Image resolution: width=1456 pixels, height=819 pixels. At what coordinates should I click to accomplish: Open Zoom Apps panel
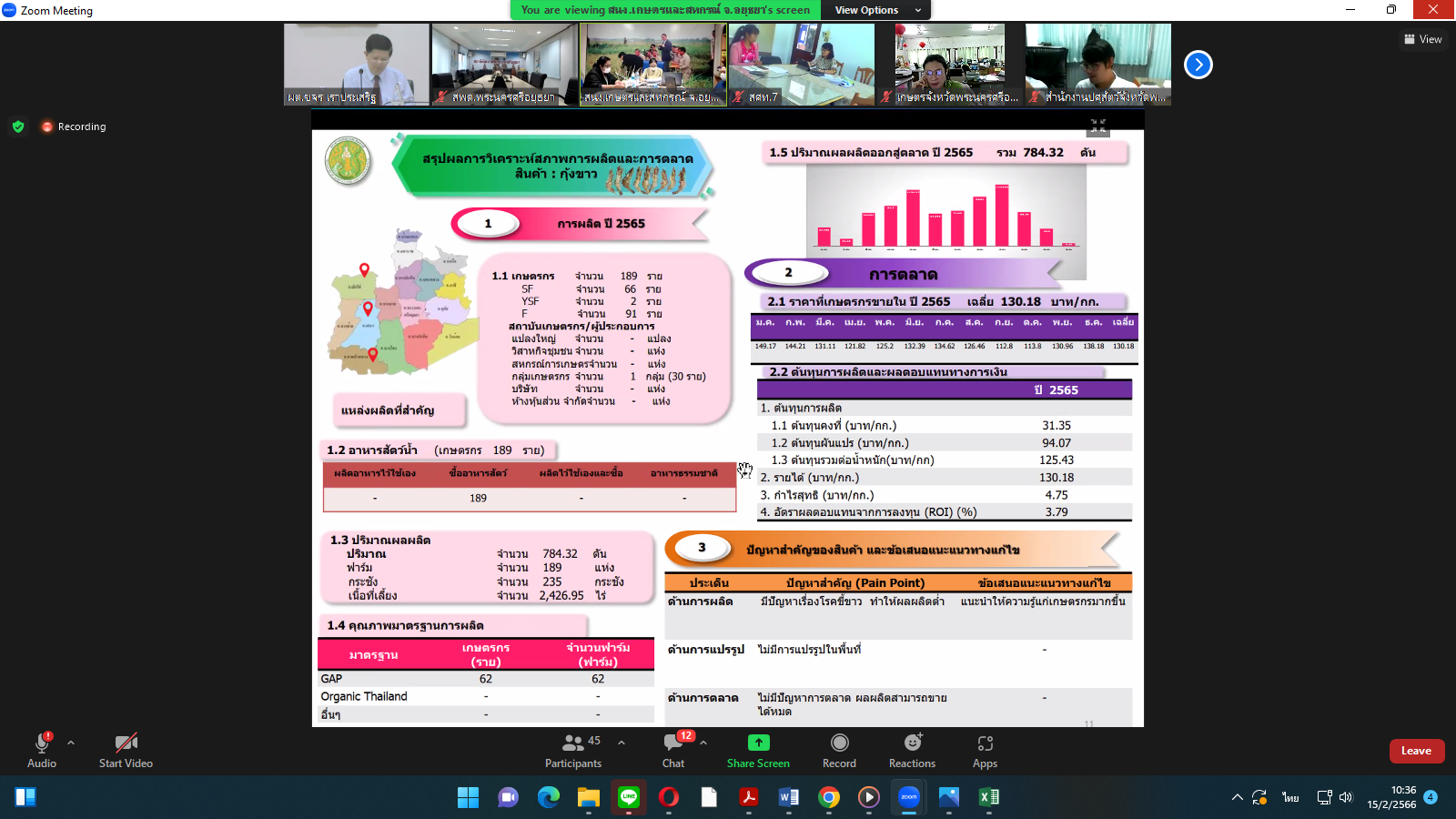coord(985,750)
